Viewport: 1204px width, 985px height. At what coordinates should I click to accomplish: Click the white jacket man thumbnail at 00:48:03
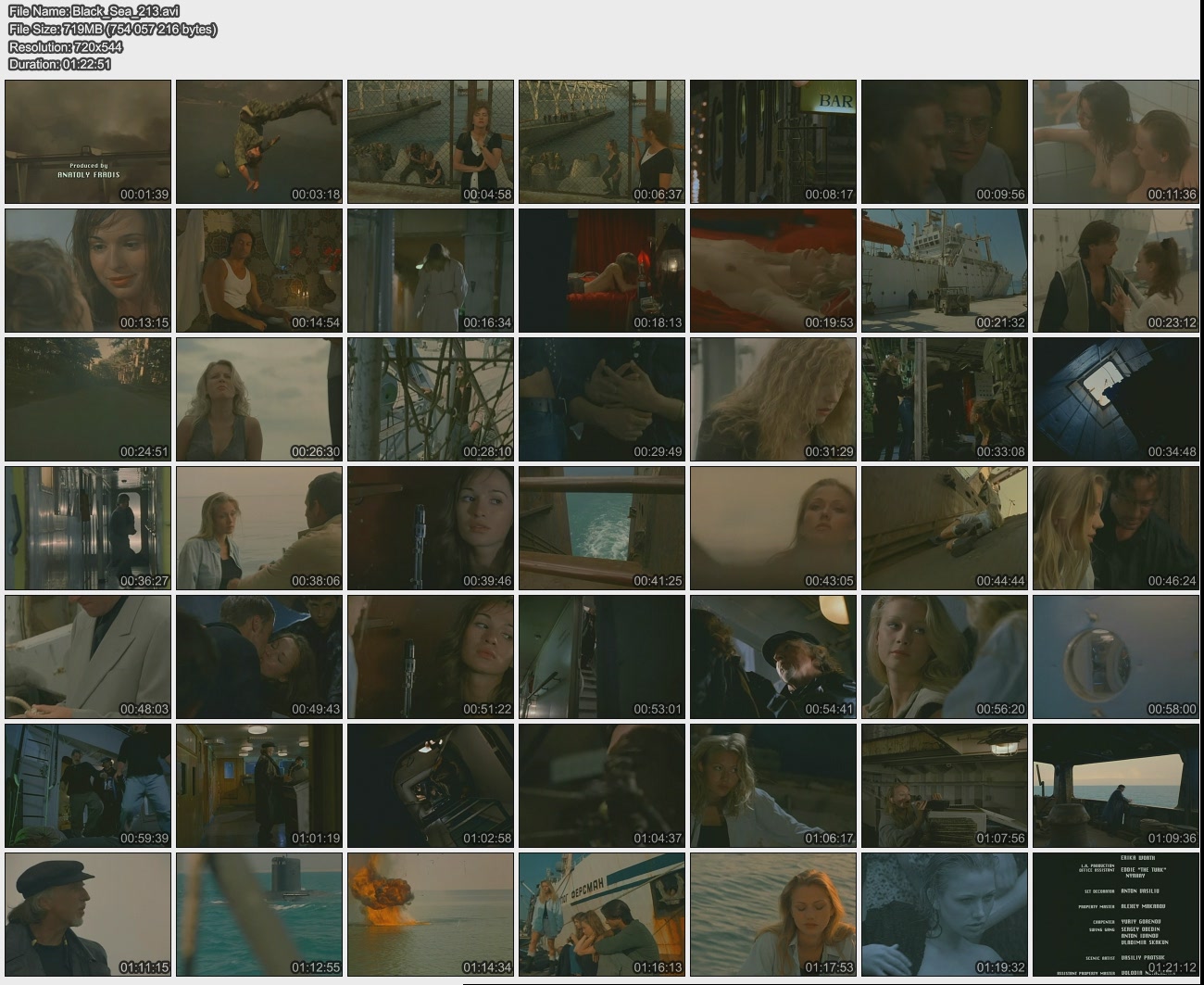pyautogui.click(x=88, y=657)
